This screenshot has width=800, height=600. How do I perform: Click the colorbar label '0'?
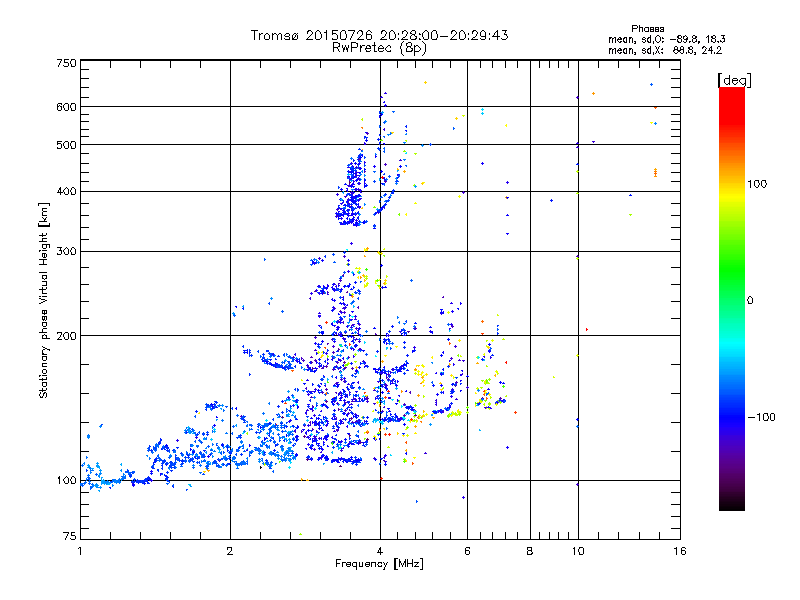pyautogui.click(x=750, y=300)
